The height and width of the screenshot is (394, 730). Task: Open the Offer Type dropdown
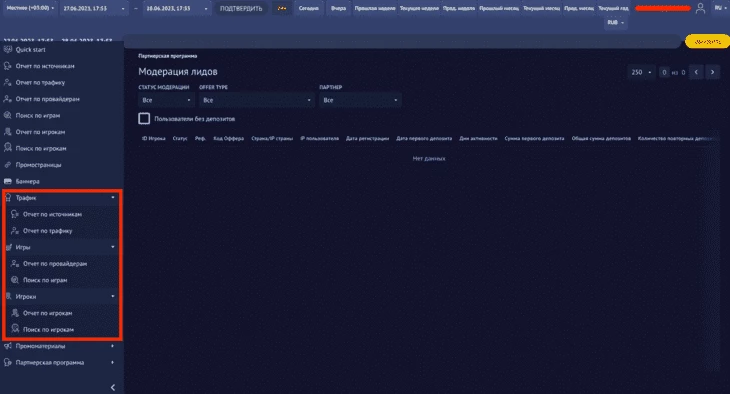coord(257,100)
